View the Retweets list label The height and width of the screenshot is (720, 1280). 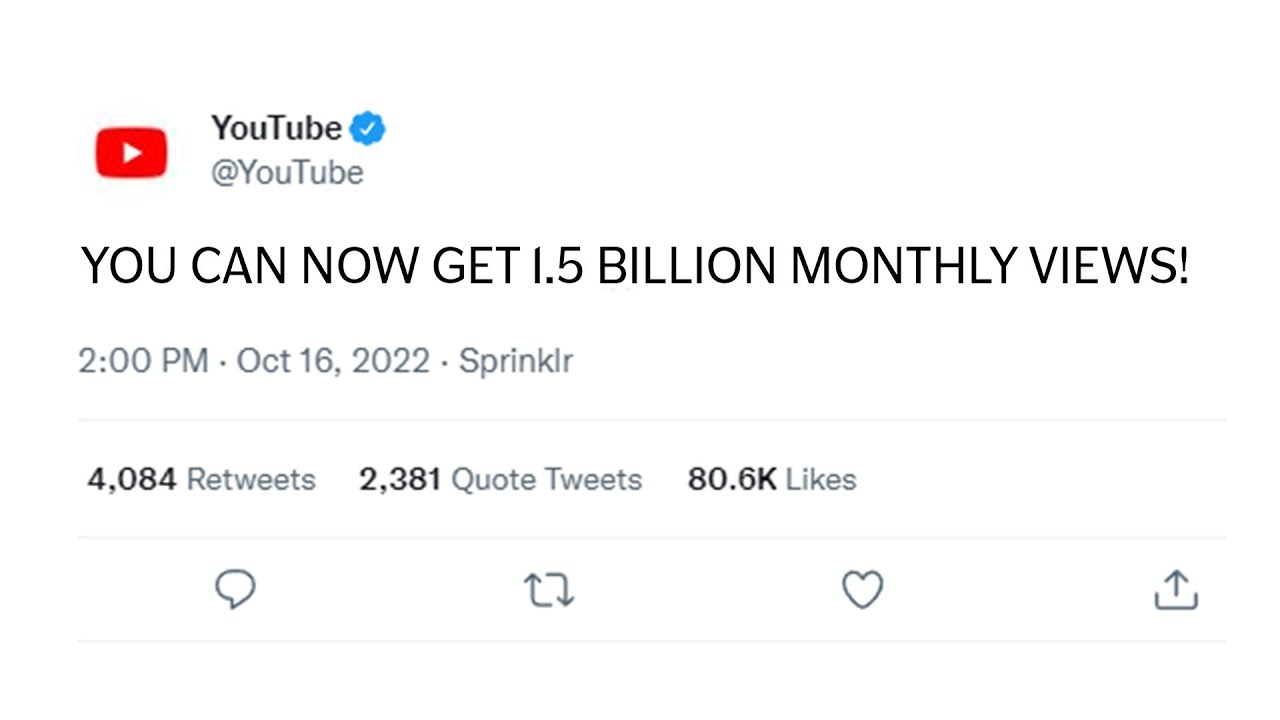coord(251,480)
